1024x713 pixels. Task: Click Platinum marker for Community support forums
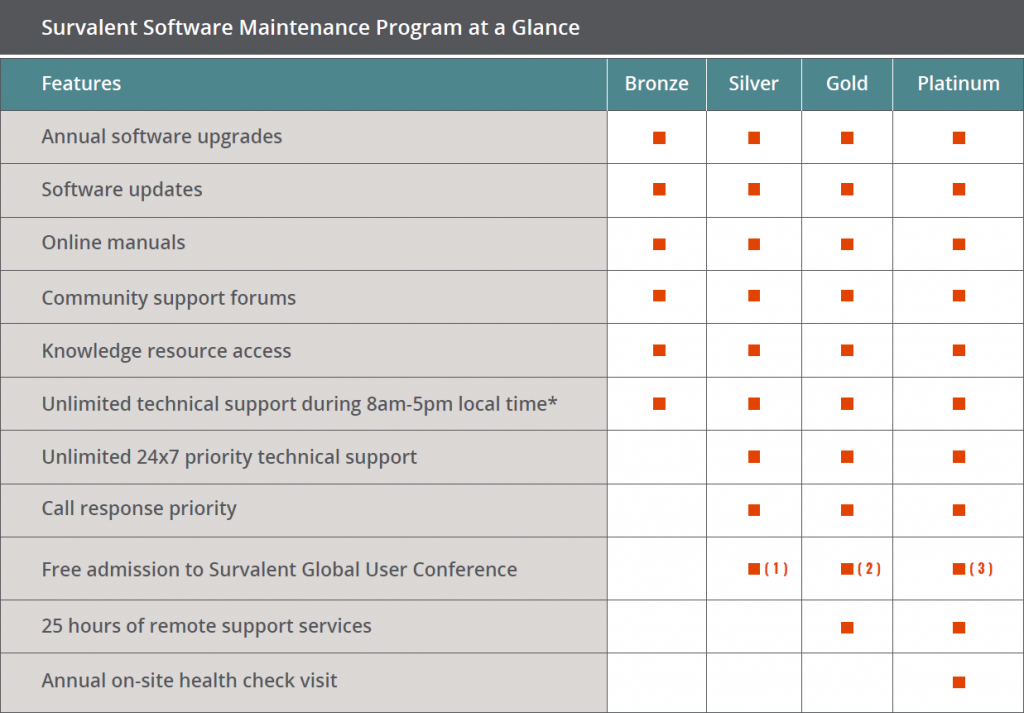coord(959,296)
